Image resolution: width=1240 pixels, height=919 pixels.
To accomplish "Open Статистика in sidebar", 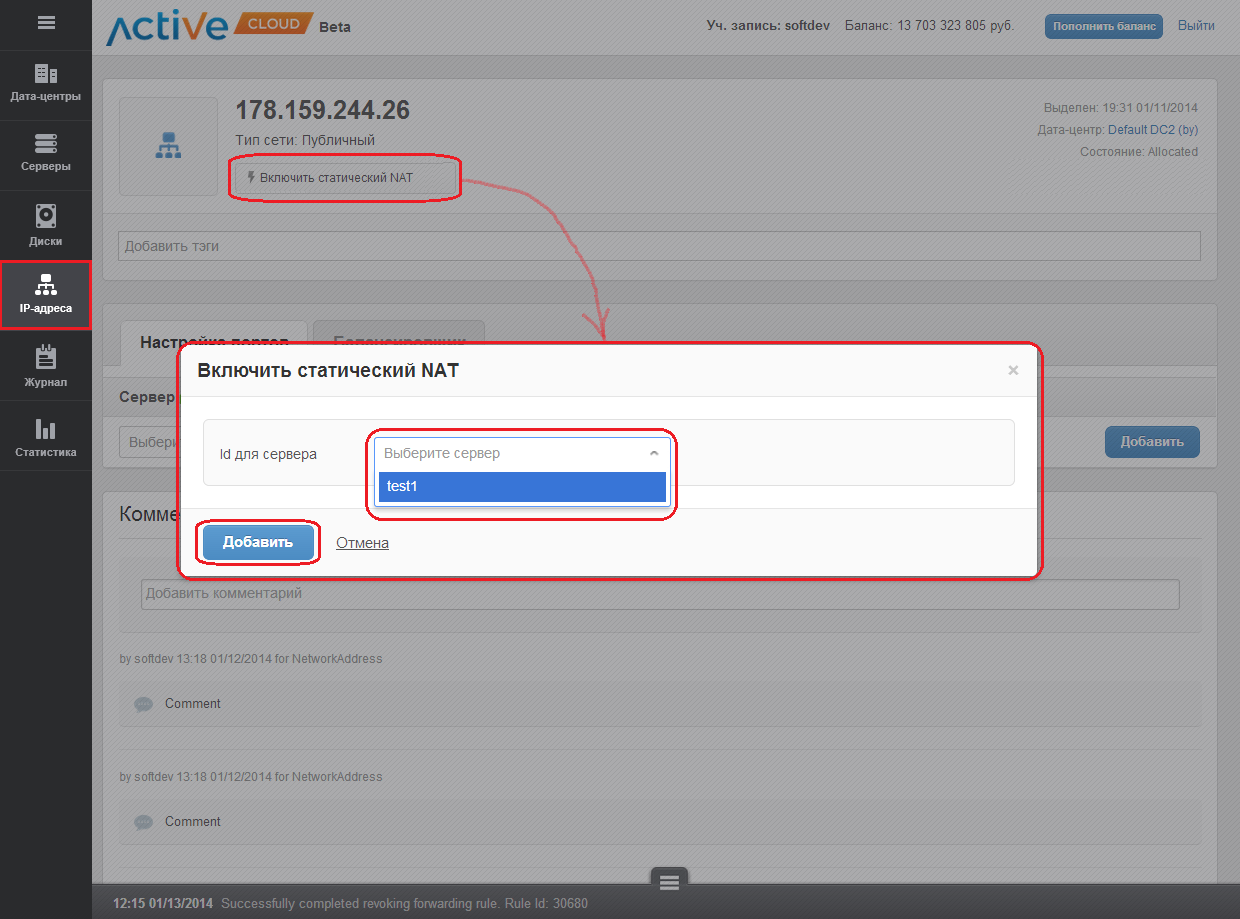I will click(x=46, y=437).
